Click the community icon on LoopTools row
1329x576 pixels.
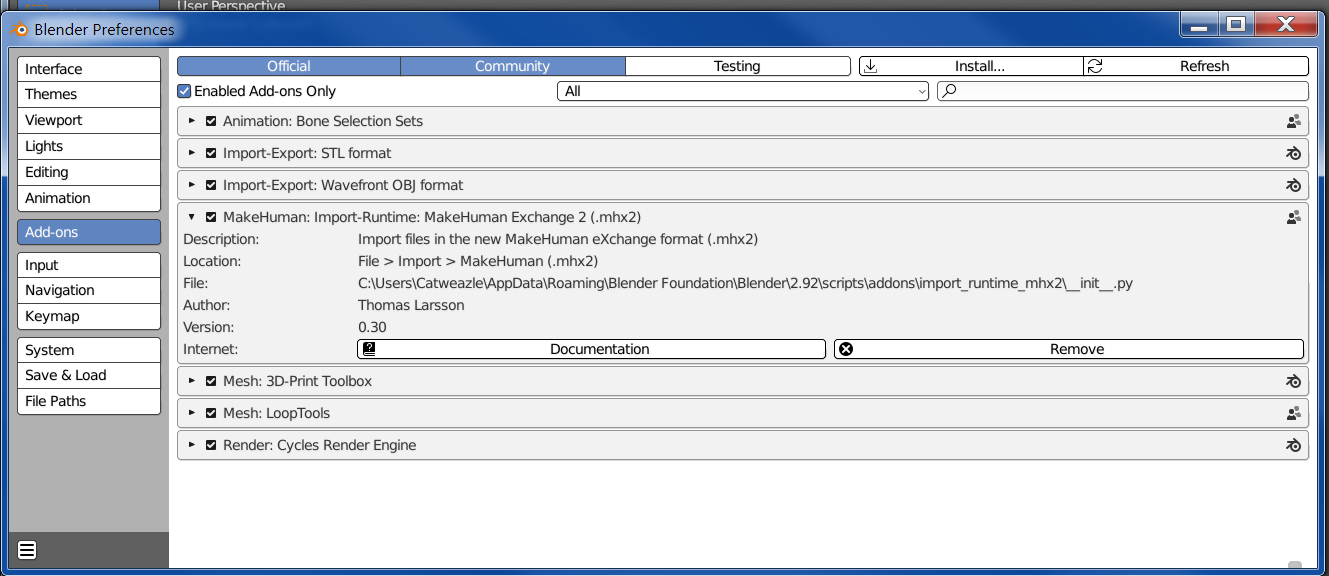coord(1293,413)
